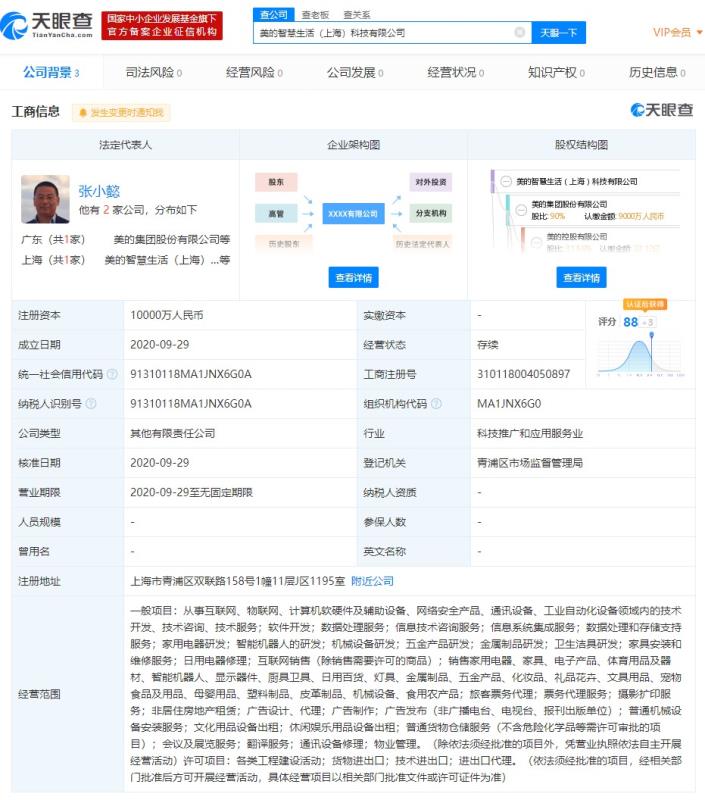
Task: Click the 附近公司 link after the address
Action: point(372,580)
